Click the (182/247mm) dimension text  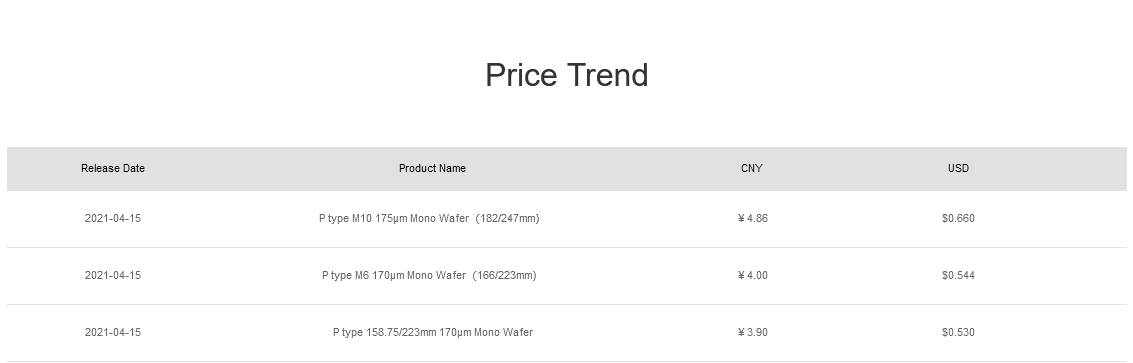507,218
